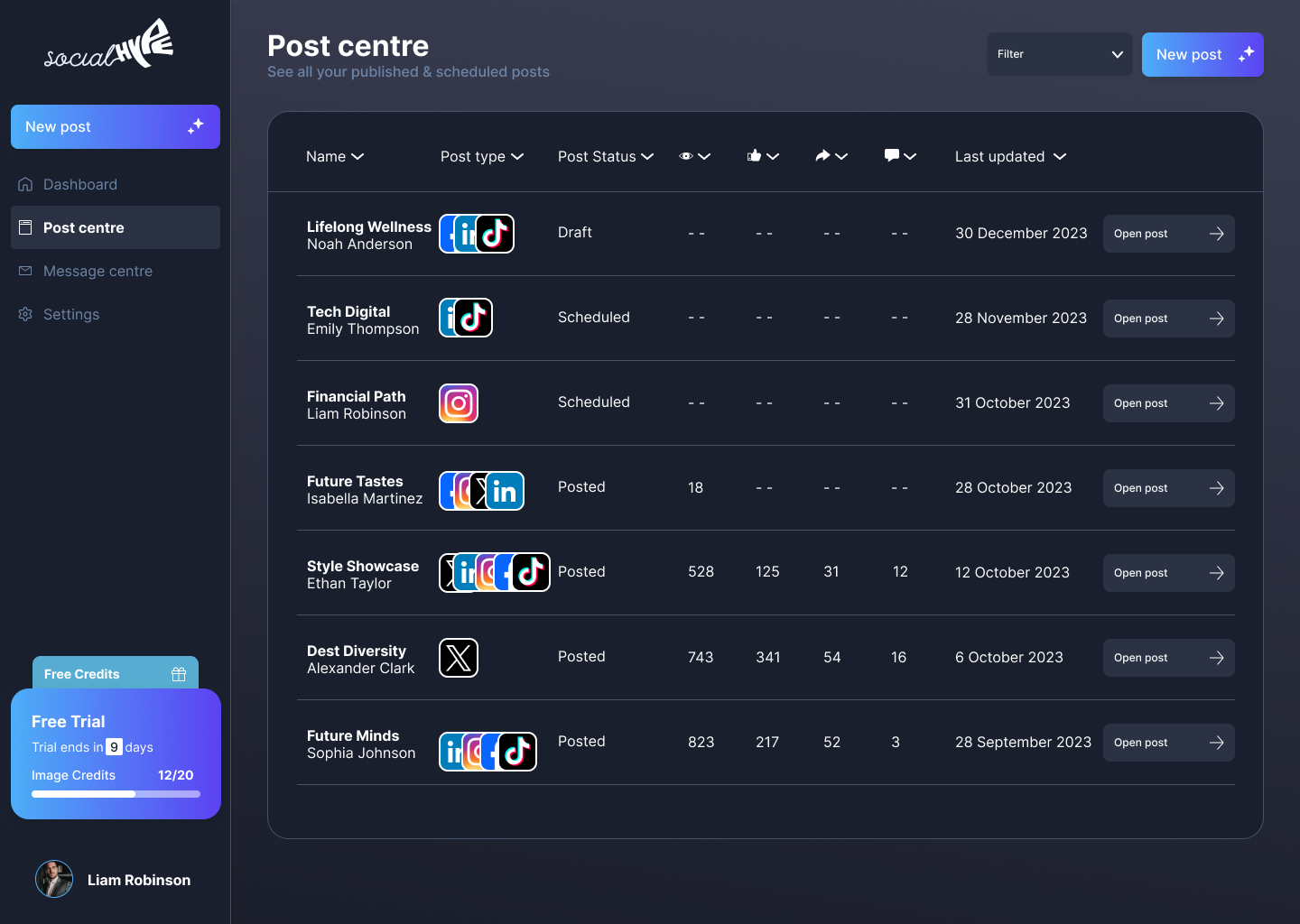Click the top-right New post button

(1202, 54)
